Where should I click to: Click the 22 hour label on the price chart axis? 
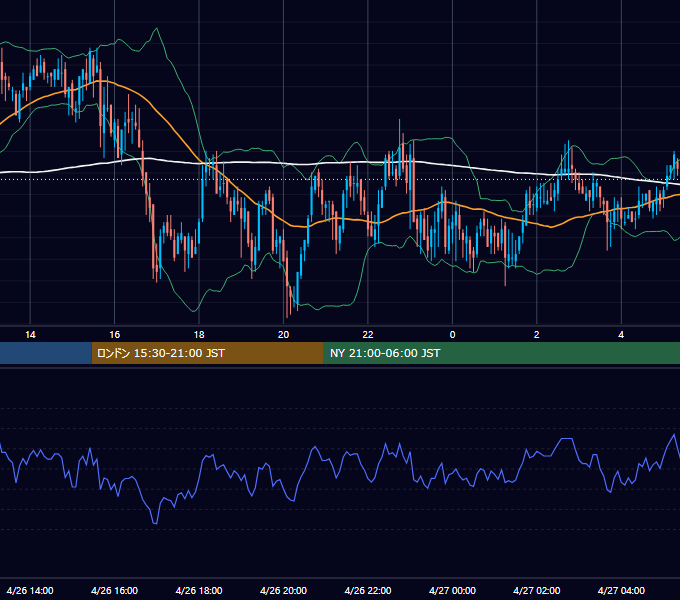point(368,335)
